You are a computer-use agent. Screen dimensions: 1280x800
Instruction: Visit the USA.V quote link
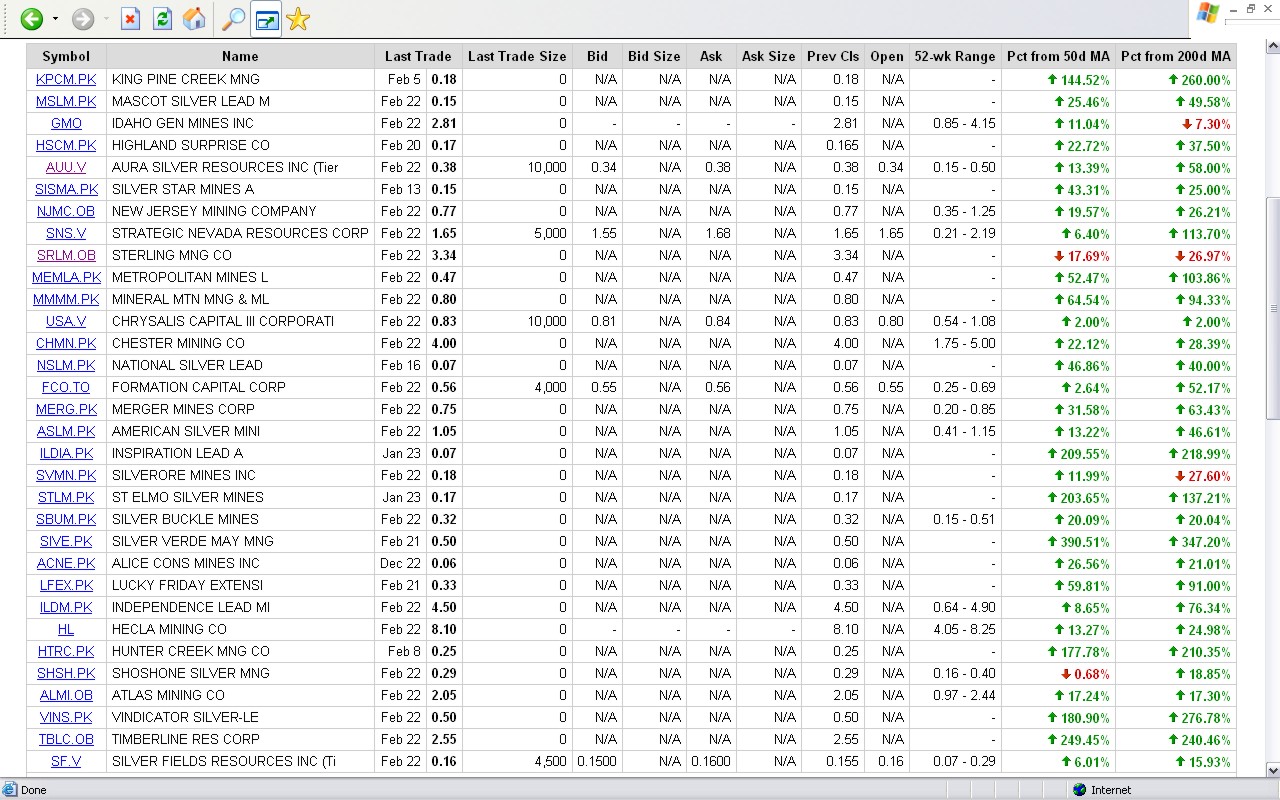66,321
